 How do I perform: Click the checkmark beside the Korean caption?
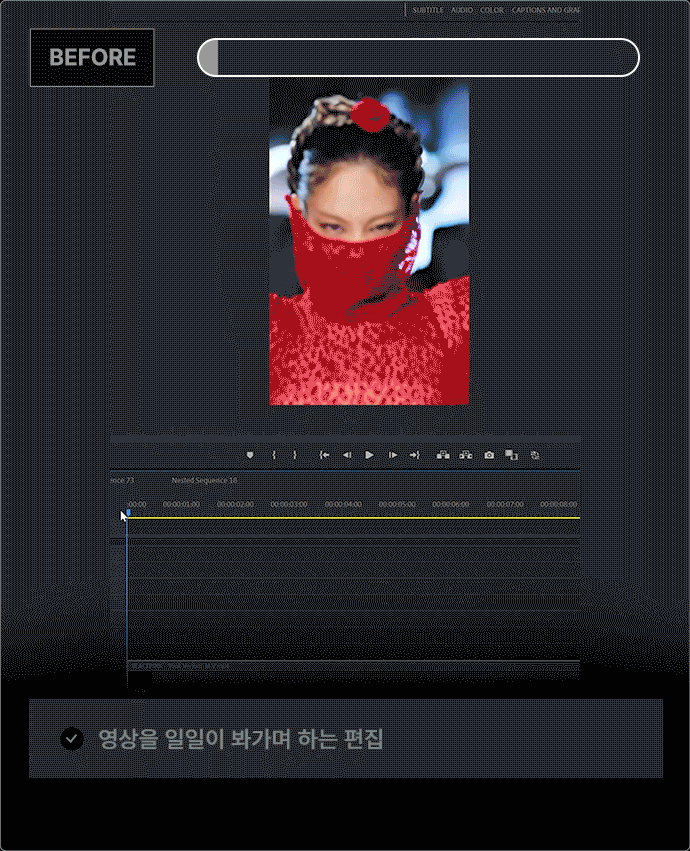tap(72, 739)
